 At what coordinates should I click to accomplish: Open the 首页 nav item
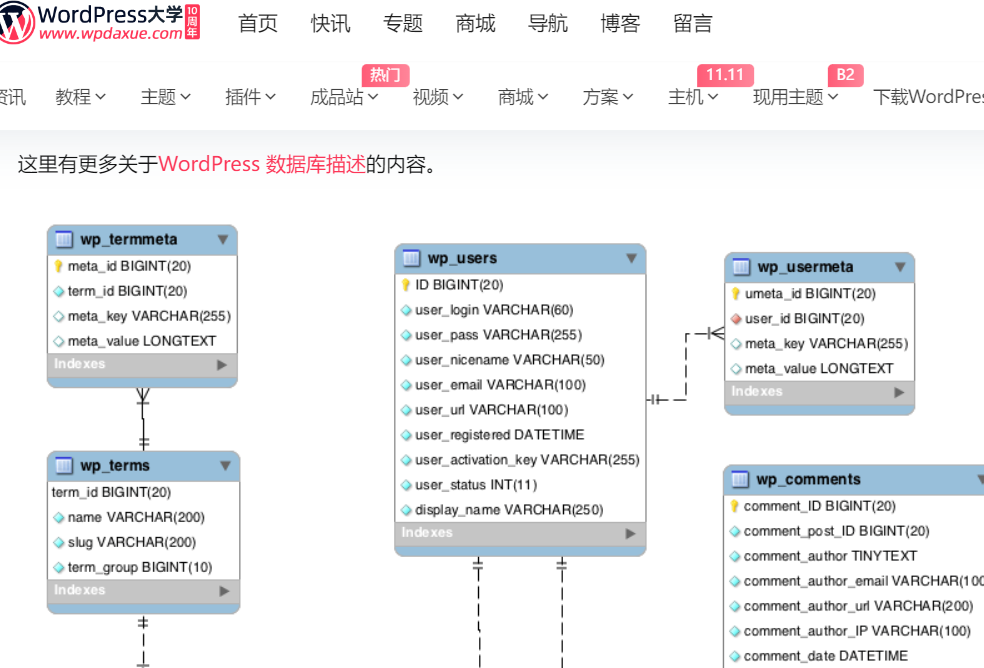tap(258, 24)
